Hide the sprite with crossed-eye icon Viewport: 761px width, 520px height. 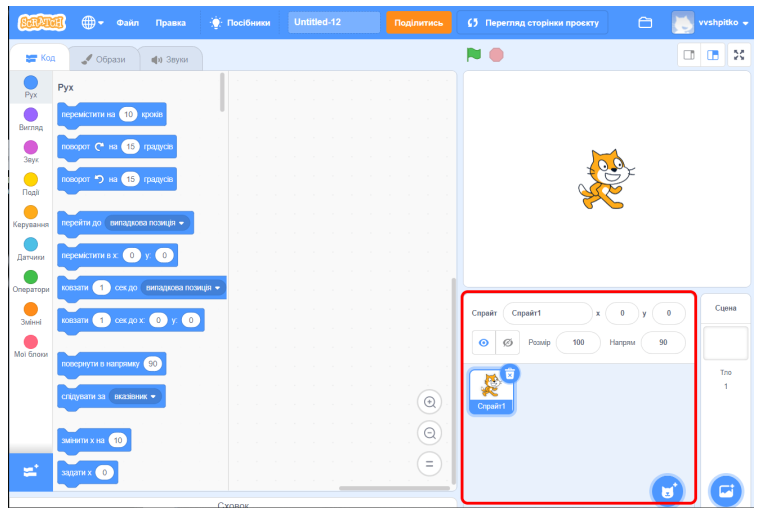click(x=507, y=342)
